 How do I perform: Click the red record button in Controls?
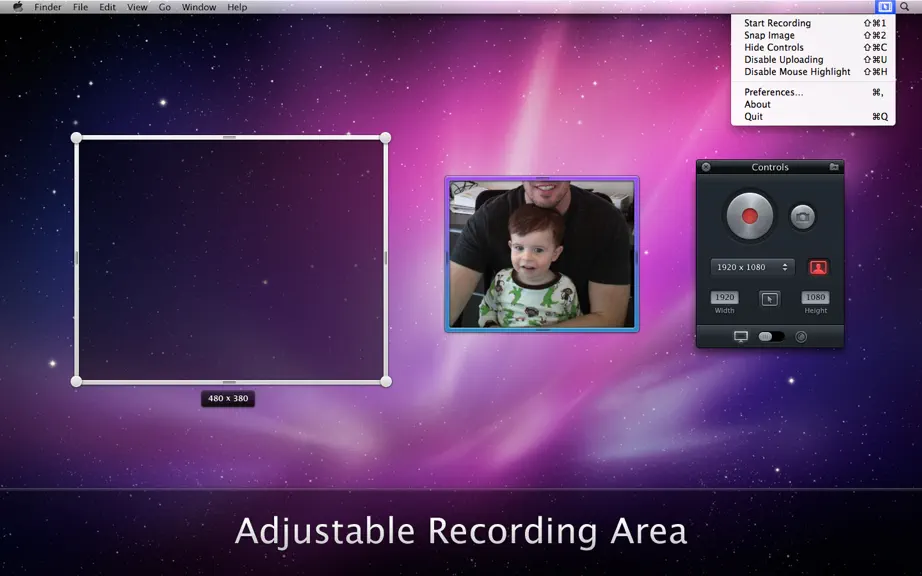(x=749, y=216)
